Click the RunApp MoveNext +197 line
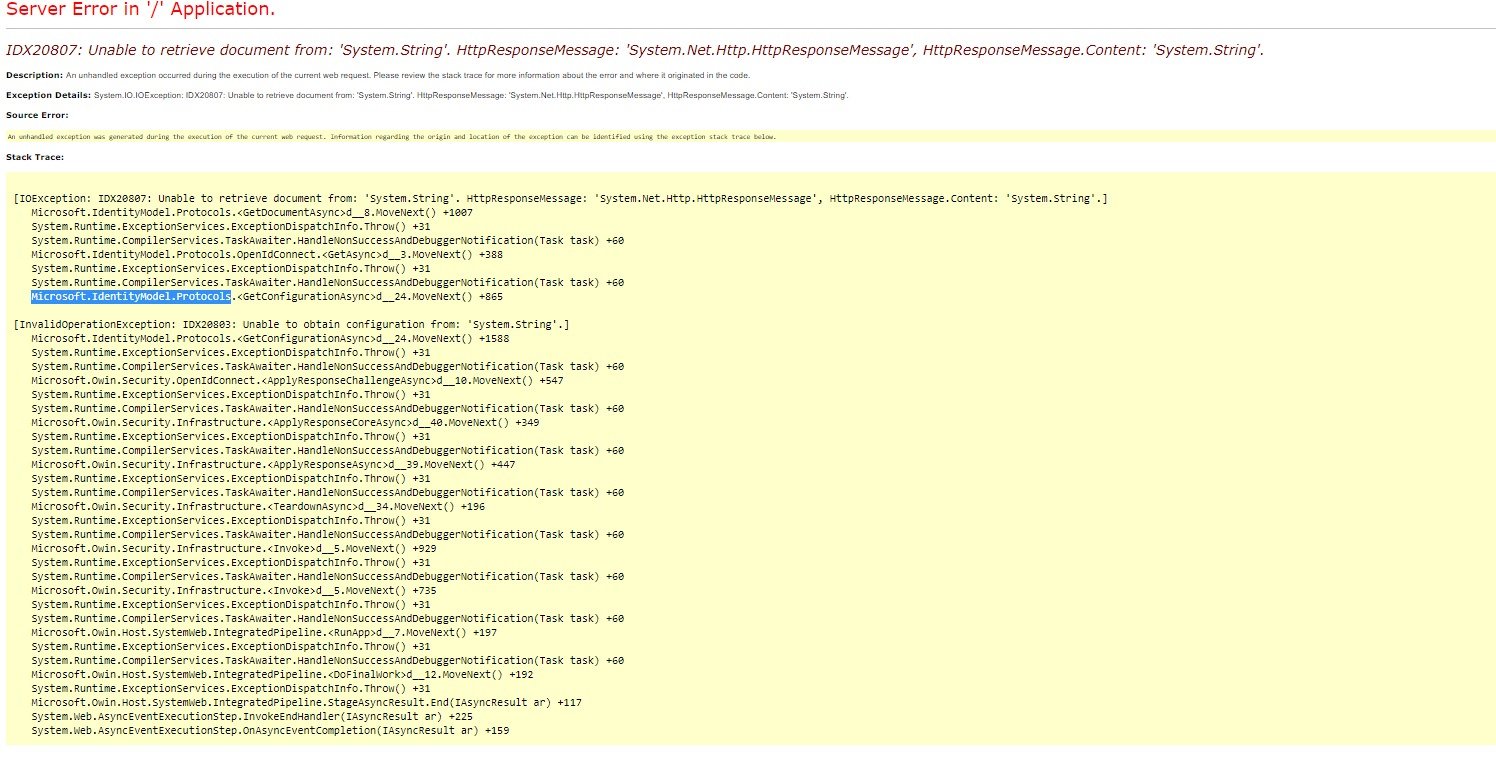 [264, 633]
